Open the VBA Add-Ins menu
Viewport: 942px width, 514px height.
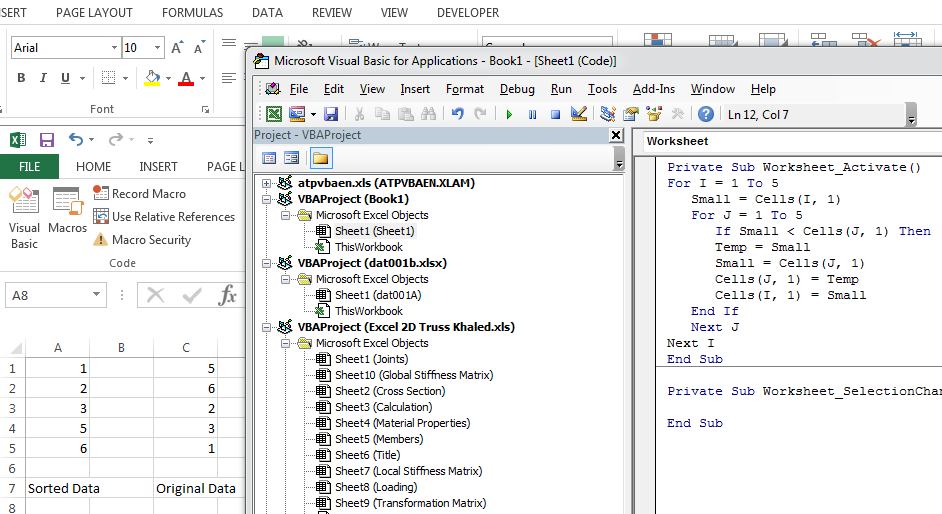(x=654, y=89)
